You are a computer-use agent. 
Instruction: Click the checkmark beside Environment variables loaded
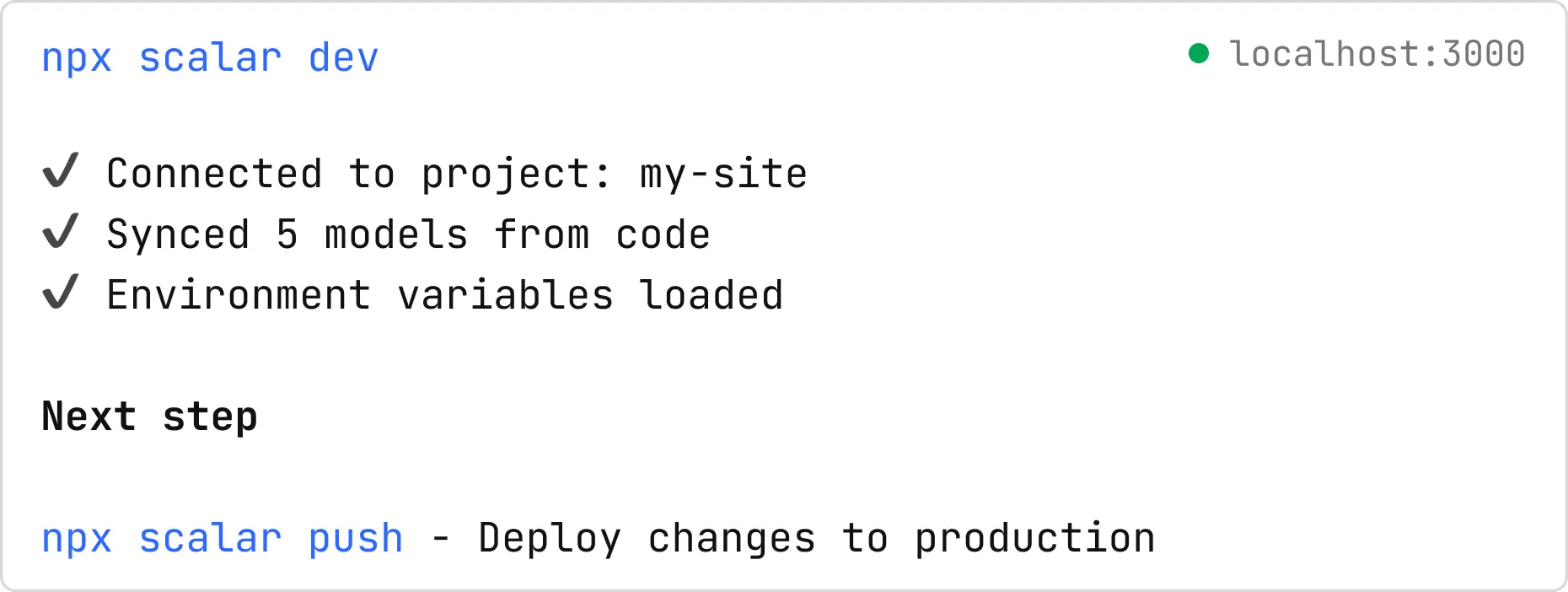[61, 293]
